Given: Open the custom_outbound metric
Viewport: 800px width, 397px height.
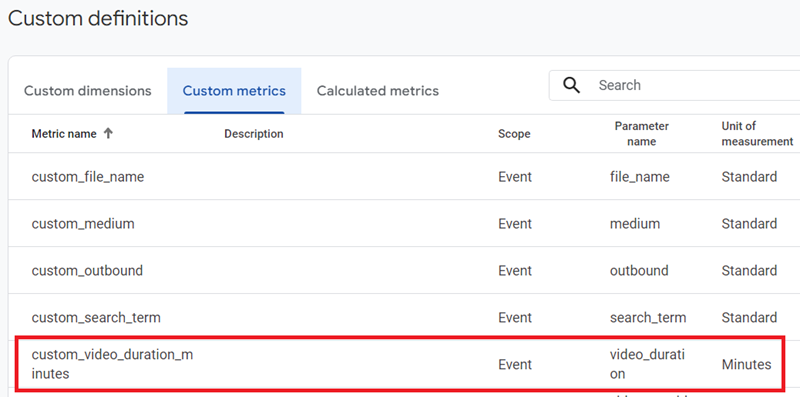Looking at the screenshot, I should (87, 270).
